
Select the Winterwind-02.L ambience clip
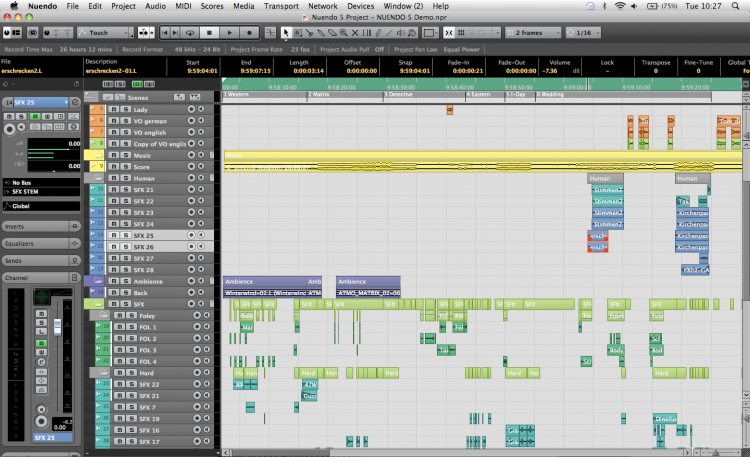tap(265, 293)
